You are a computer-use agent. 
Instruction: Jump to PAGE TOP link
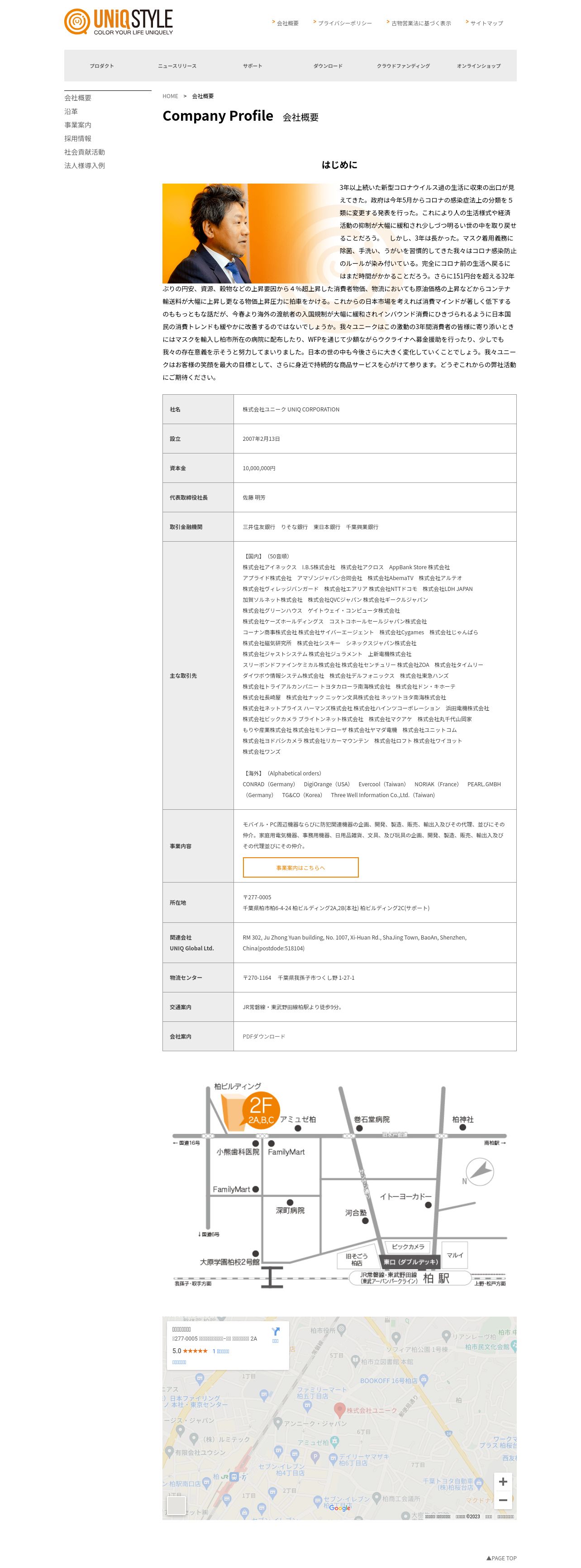(x=501, y=1558)
